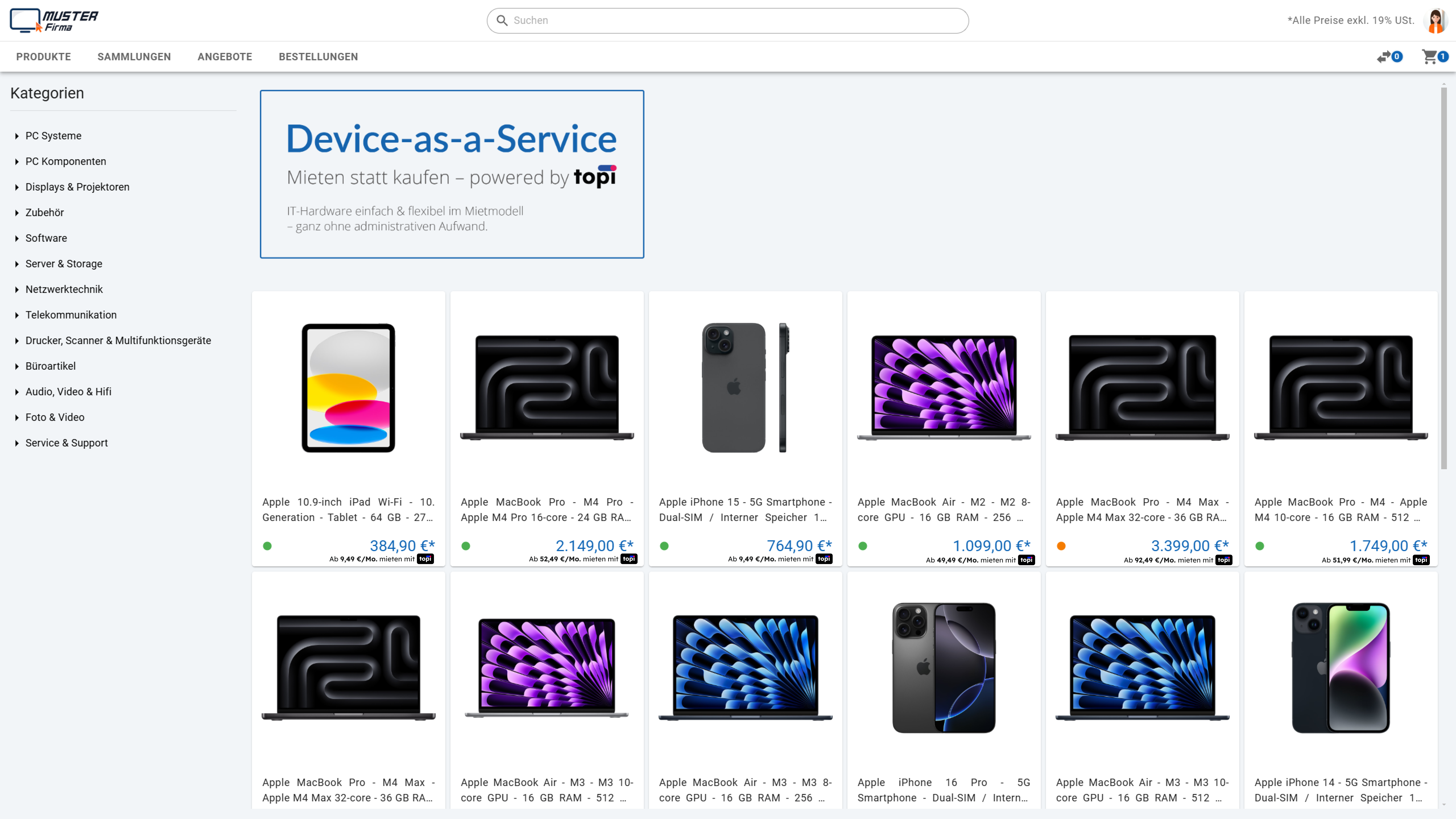Open the product comparison icon
The width and height of the screenshot is (1456, 819).
pos(1384,56)
